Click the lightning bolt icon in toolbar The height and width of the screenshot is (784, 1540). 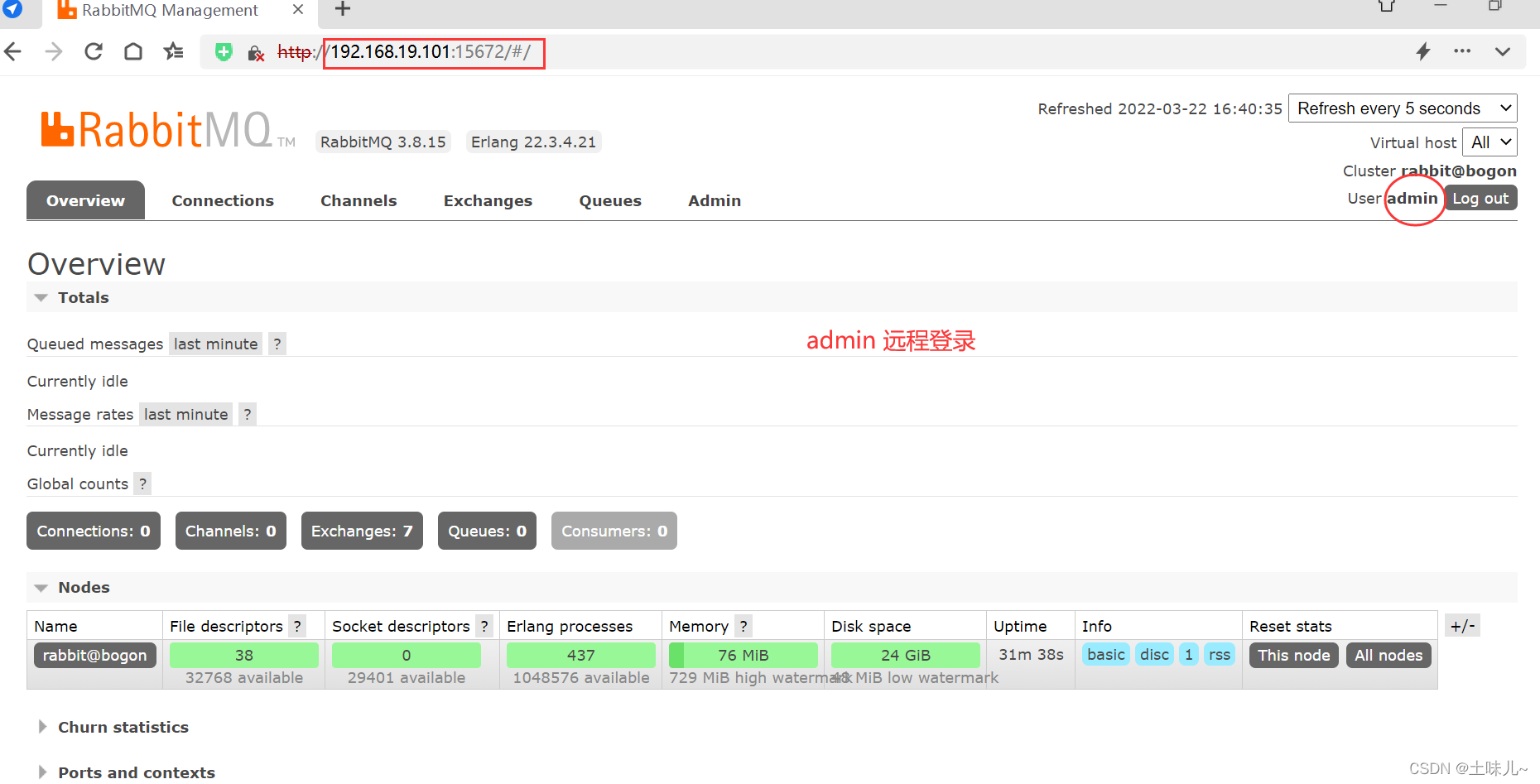pos(1423,51)
